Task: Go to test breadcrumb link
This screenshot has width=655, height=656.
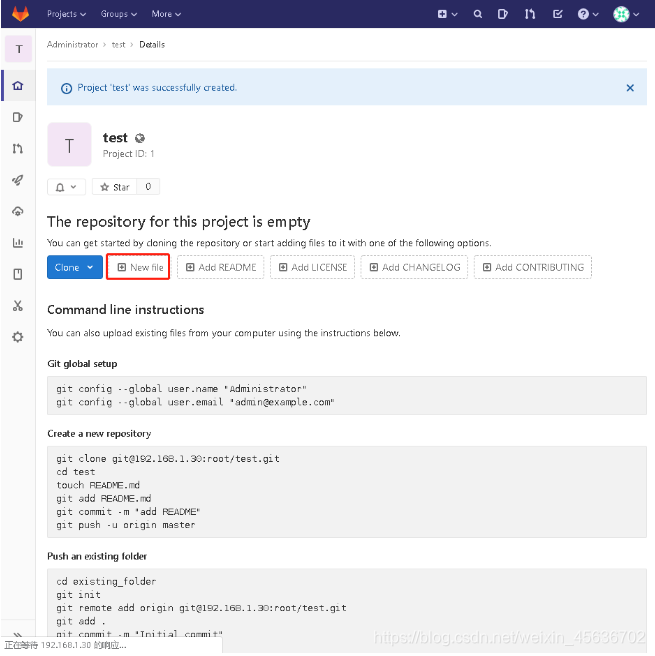Action: [118, 44]
